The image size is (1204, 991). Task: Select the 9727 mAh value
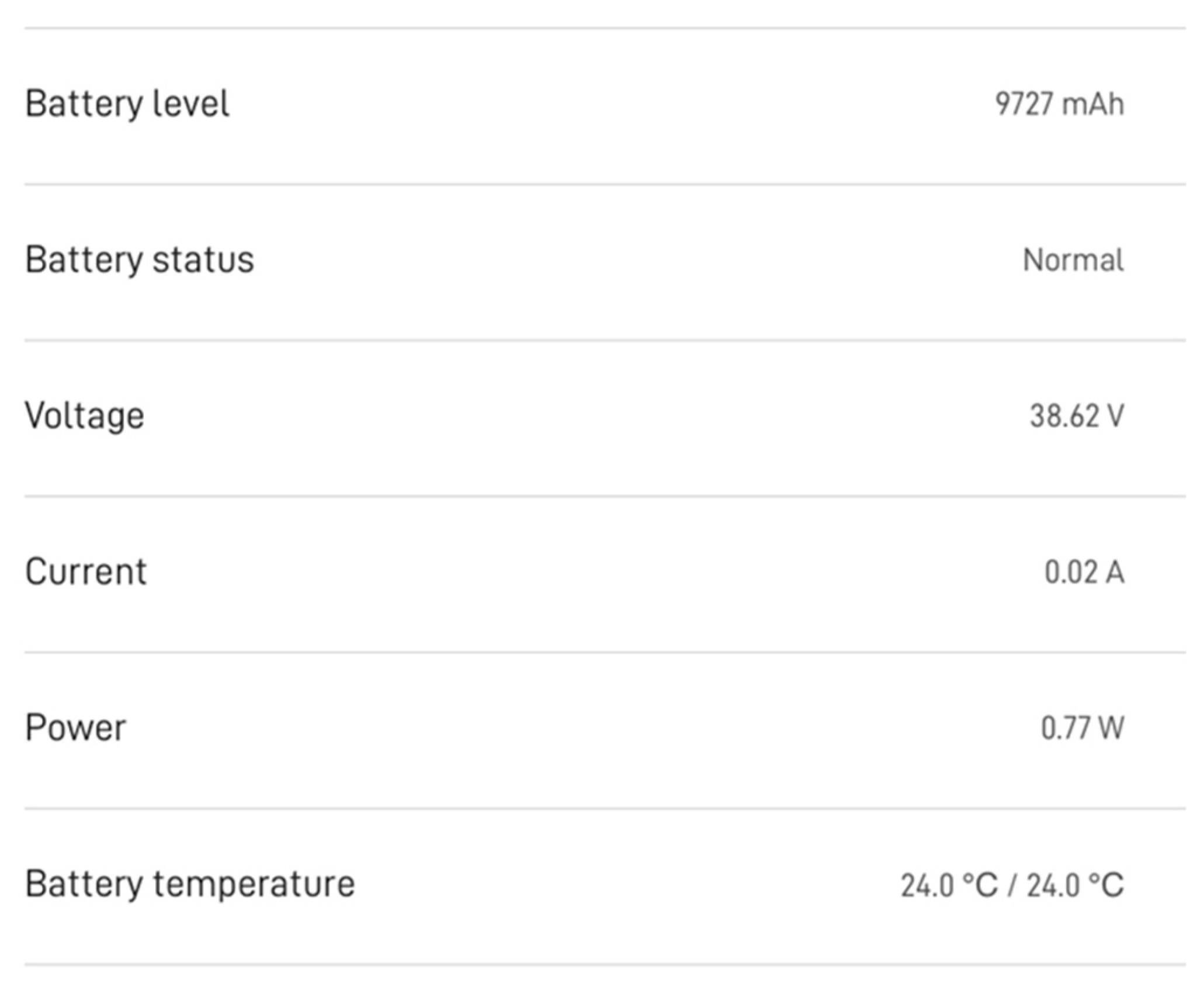point(1059,105)
